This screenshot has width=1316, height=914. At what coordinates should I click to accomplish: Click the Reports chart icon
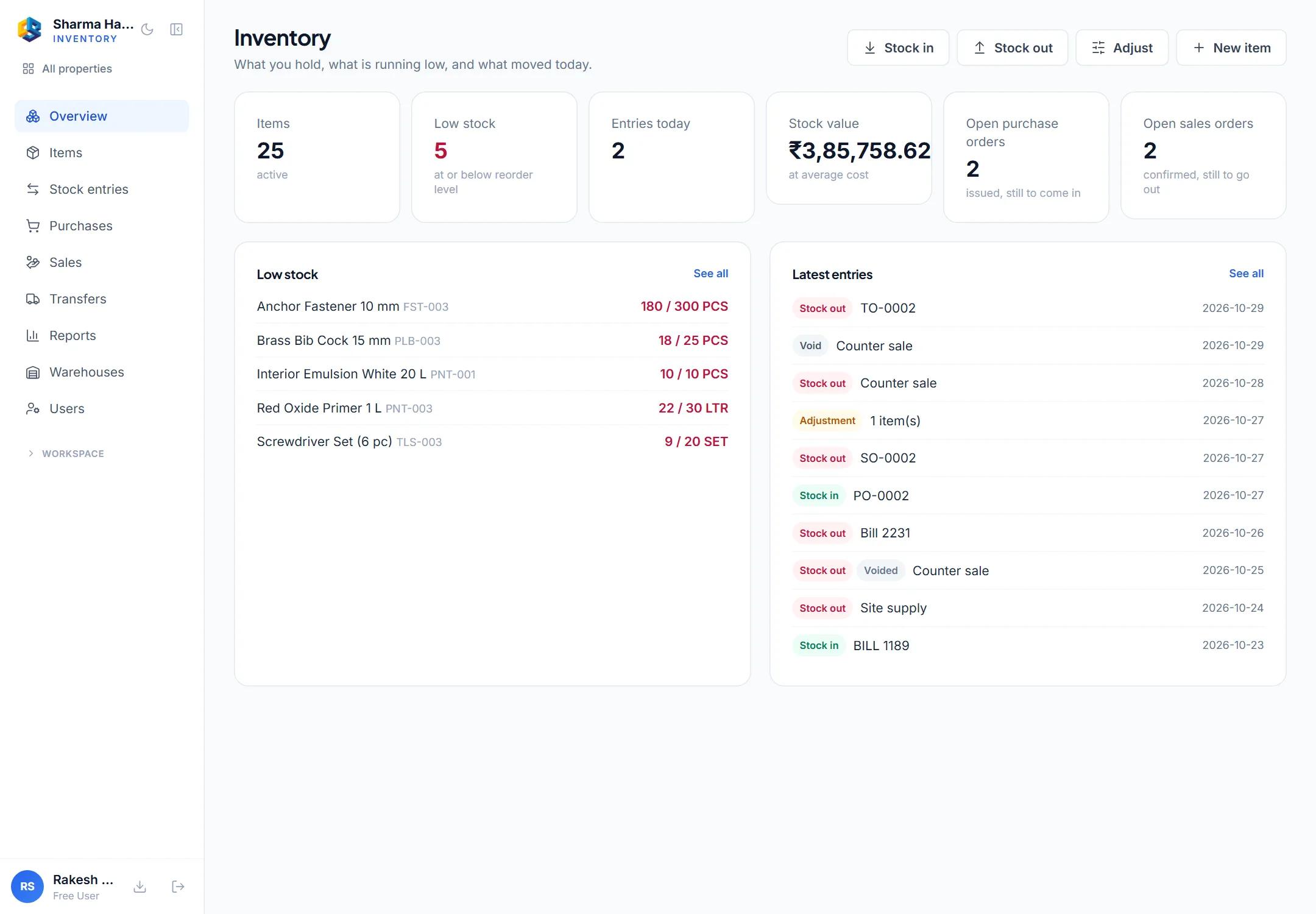coord(33,335)
